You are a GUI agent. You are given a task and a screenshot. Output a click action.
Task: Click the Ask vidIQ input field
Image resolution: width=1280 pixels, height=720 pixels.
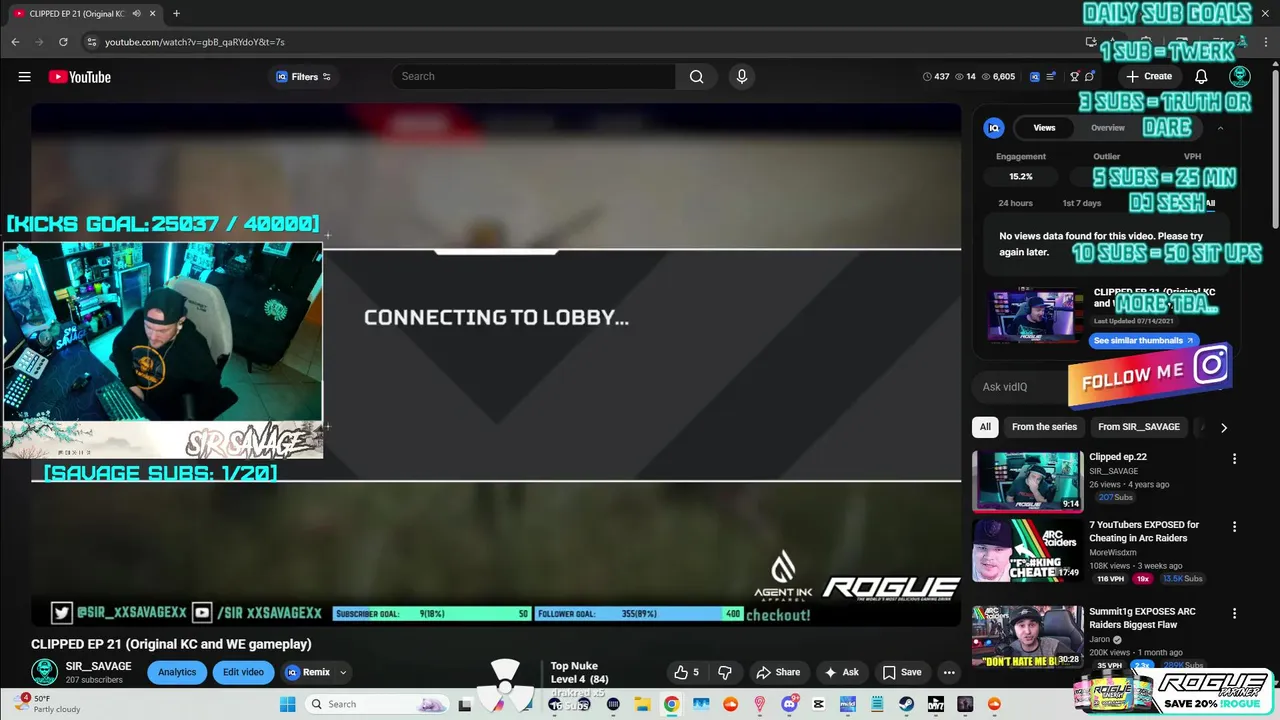[1020, 387]
